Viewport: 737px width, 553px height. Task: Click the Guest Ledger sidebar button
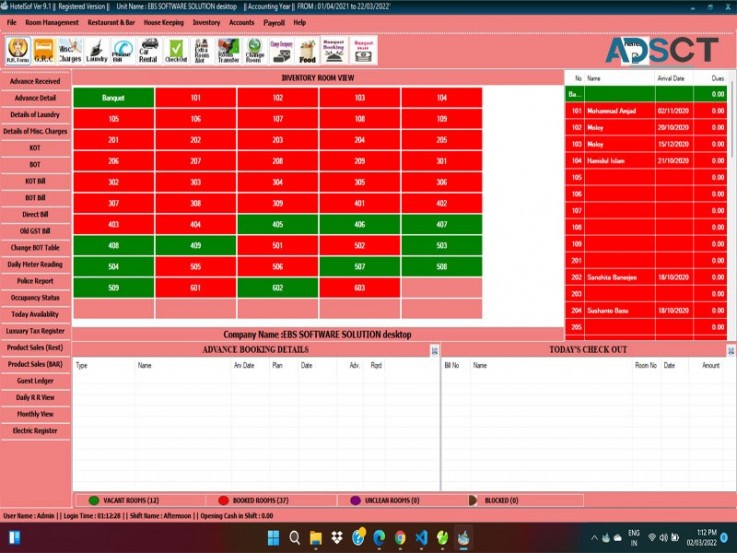point(35,381)
